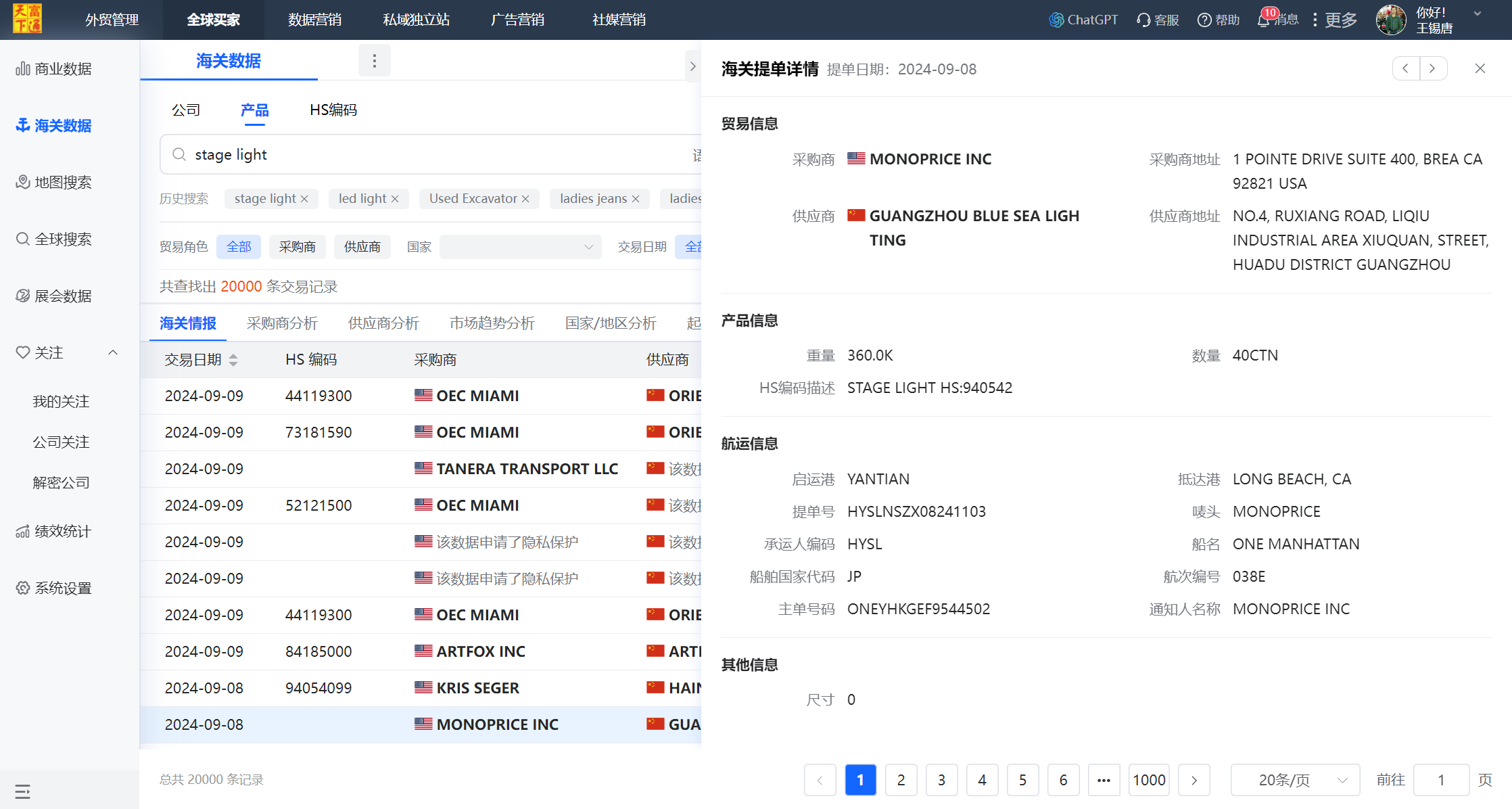Switch to 数据营销 top menu
The width and height of the screenshot is (1512, 809).
[x=315, y=20]
